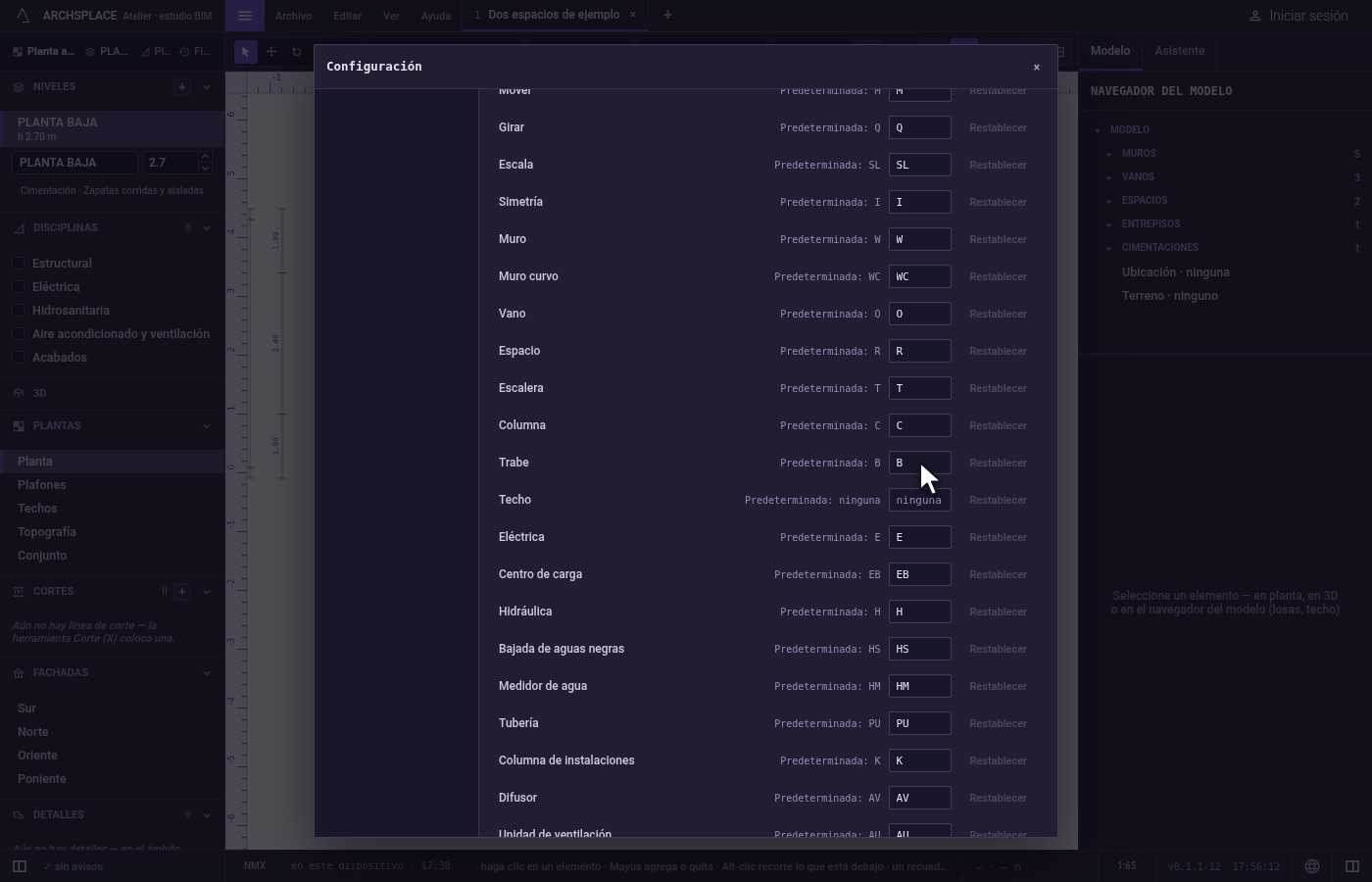This screenshot has width=1372, height=882.
Task: Select the arrow selection tool
Action: click(x=246, y=52)
